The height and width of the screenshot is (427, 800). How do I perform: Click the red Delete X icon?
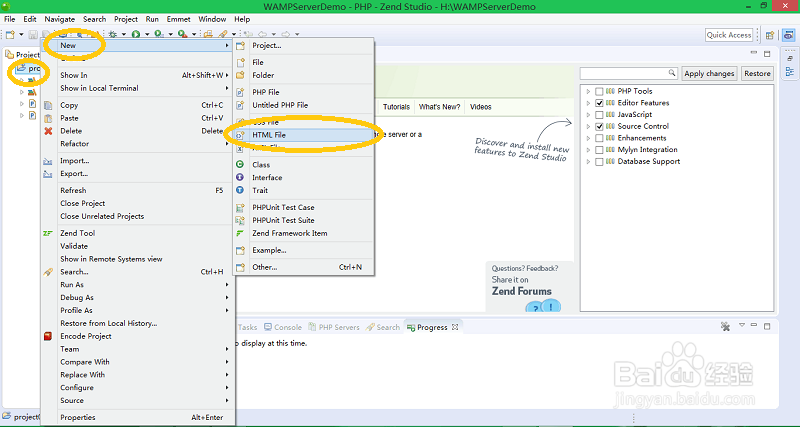click(48, 131)
